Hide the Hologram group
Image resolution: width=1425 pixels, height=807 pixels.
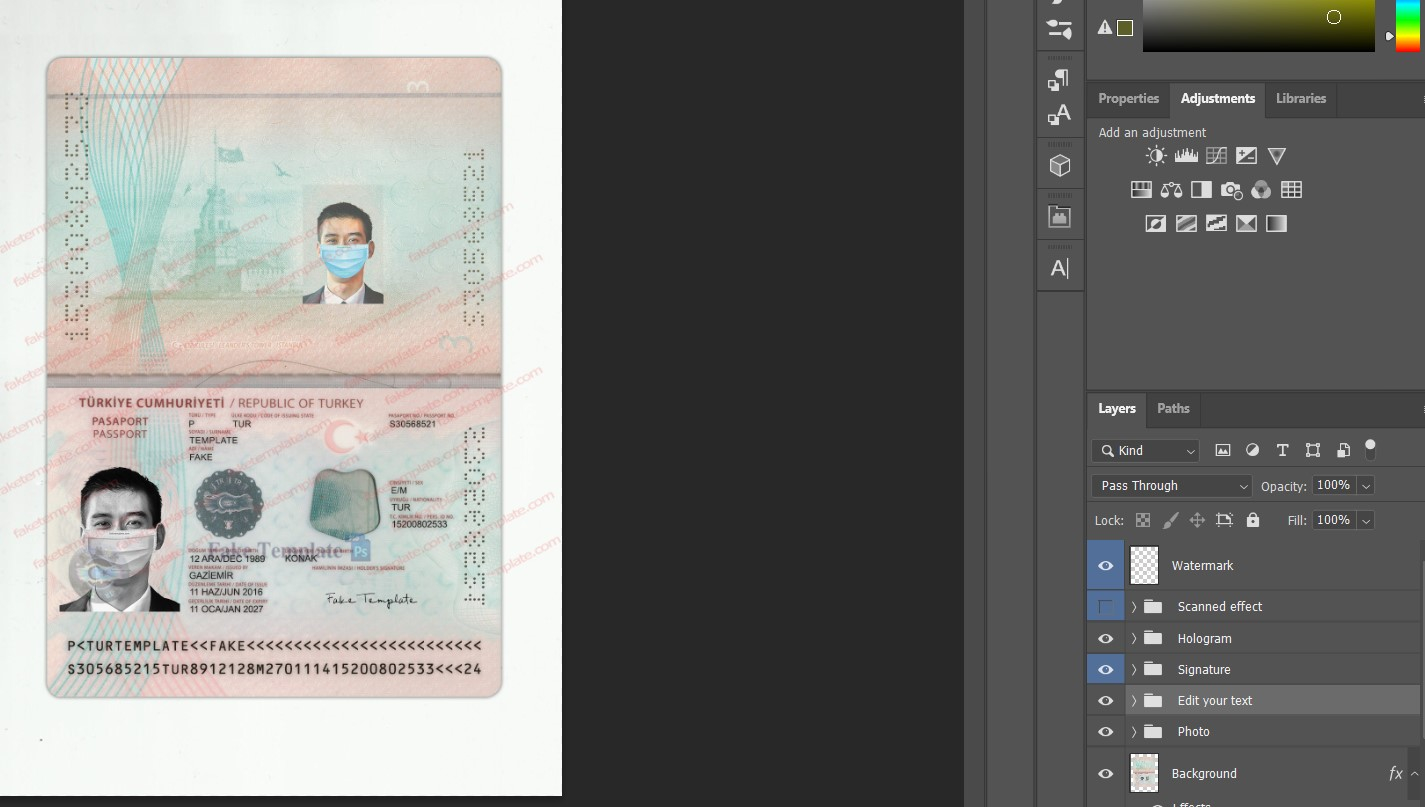click(1105, 638)
